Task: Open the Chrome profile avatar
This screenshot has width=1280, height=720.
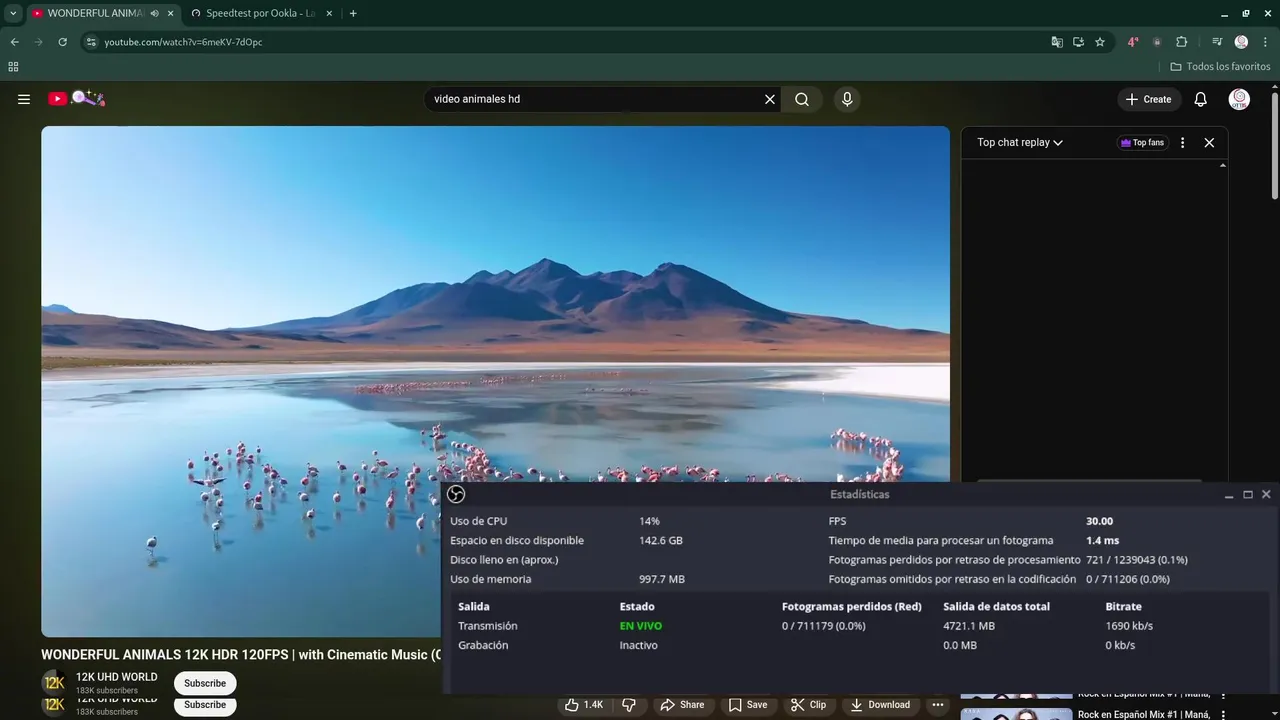Action: 1241,42
